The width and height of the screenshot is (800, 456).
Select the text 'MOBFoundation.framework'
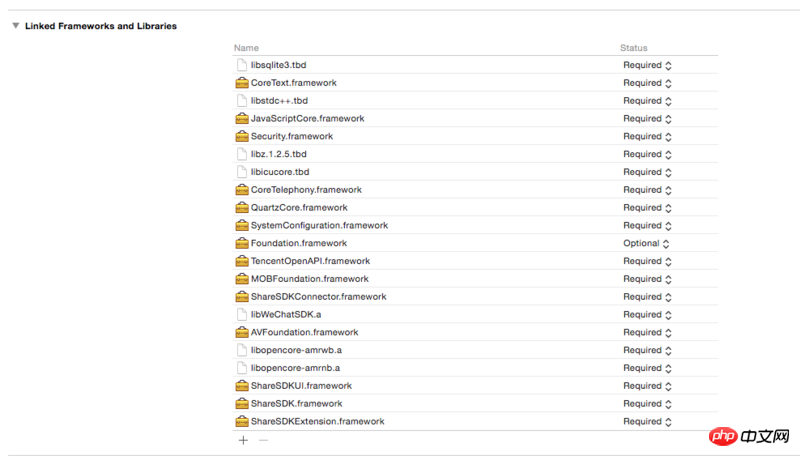pos(310,279)
